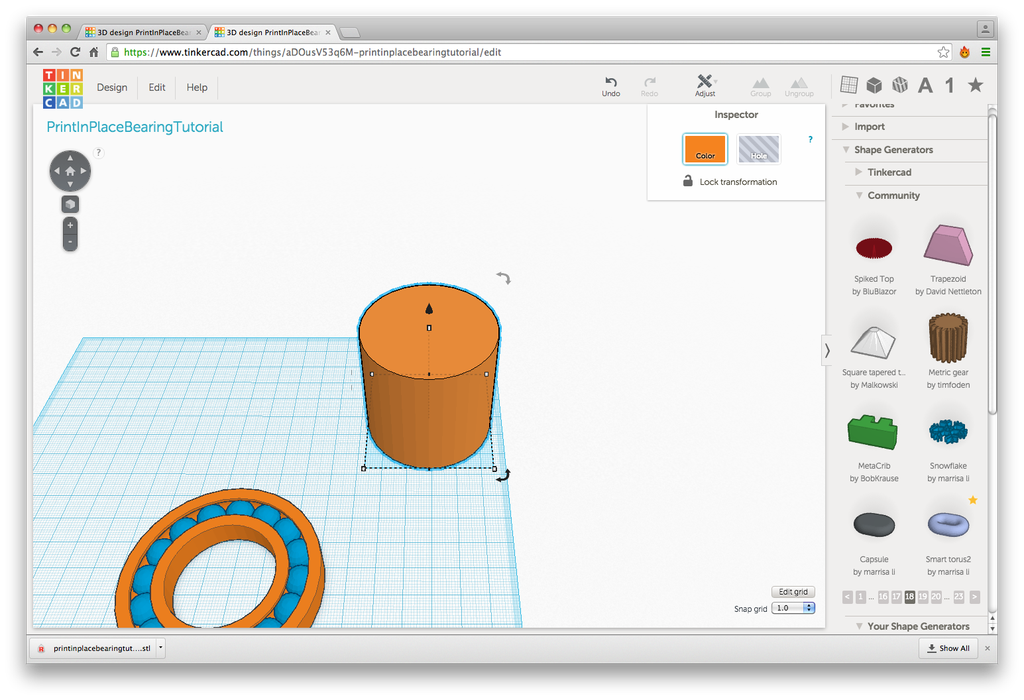Orbit view up with the top arrow
The height and width of the screenshot is (700, 1024).
tap(70, 157)
